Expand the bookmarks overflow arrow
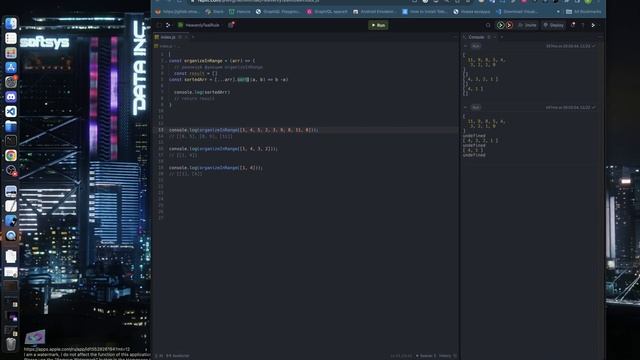This screenshot has height=360, width=640. [x=558, y=12]
